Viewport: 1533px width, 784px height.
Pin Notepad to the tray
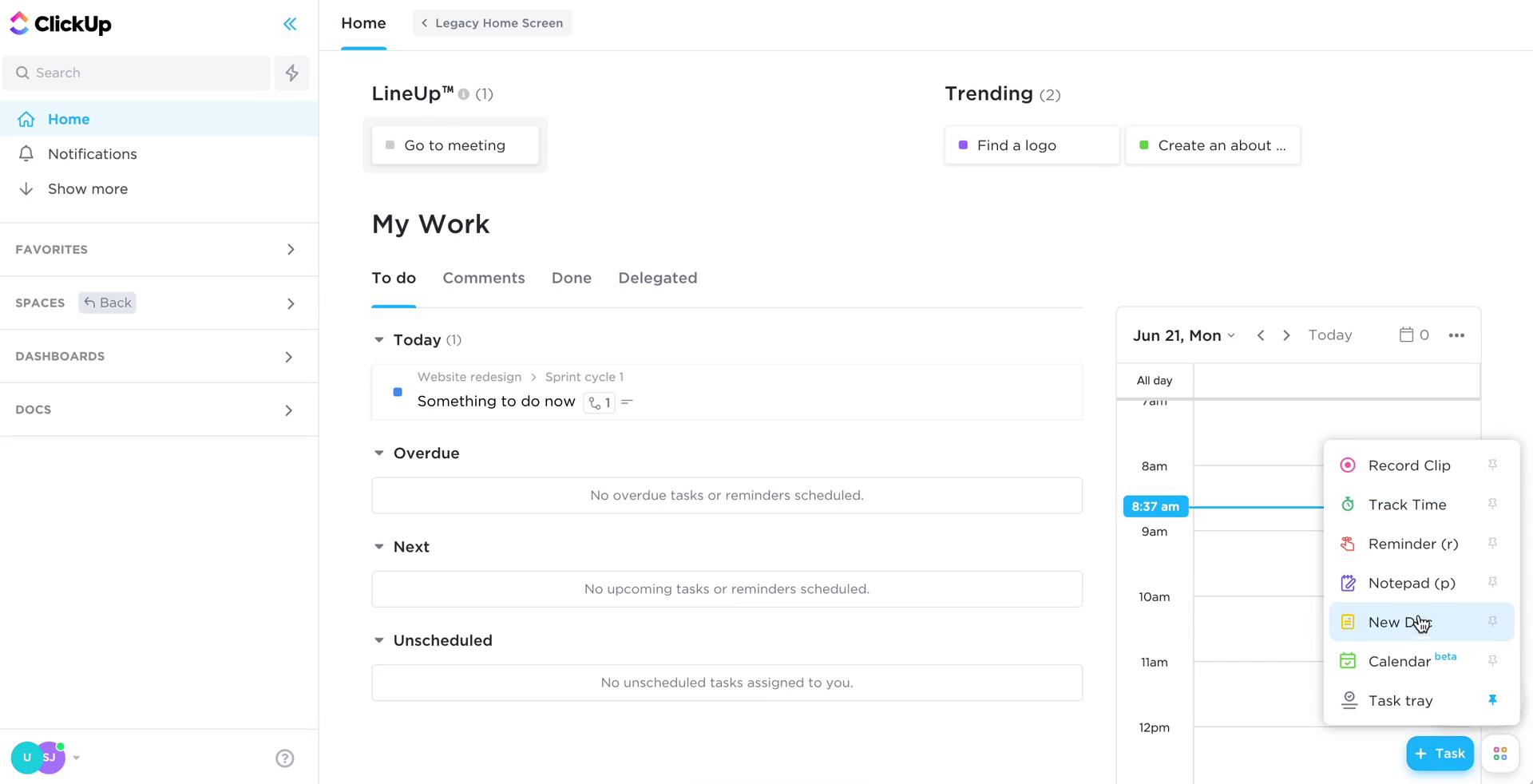[x=1492, y=582]
